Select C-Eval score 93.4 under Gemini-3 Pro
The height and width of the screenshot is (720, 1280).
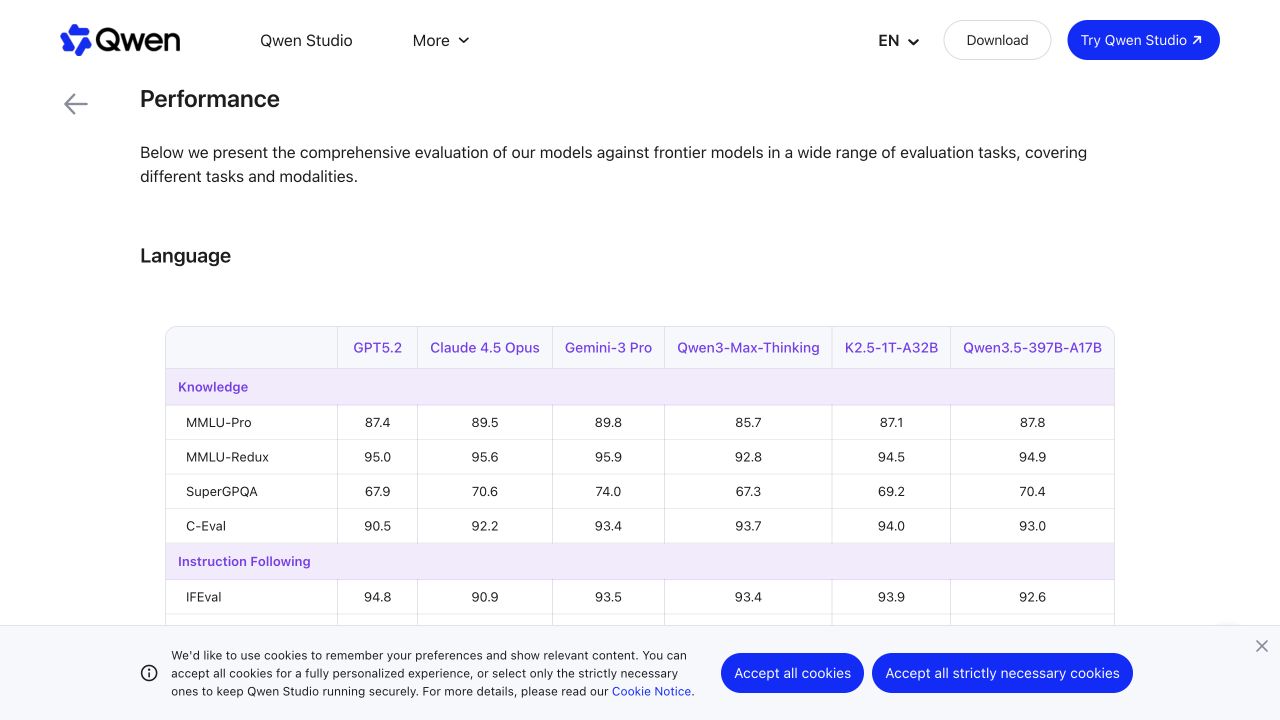pyautogui.click(x=608, y=526)
